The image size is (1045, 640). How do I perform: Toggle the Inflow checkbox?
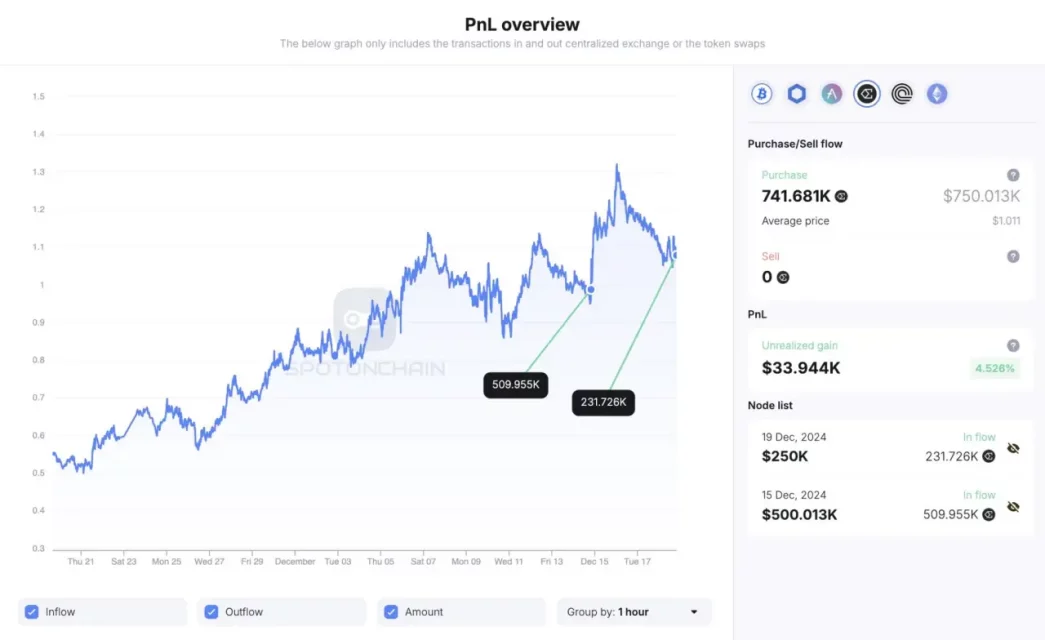point(32,612)
